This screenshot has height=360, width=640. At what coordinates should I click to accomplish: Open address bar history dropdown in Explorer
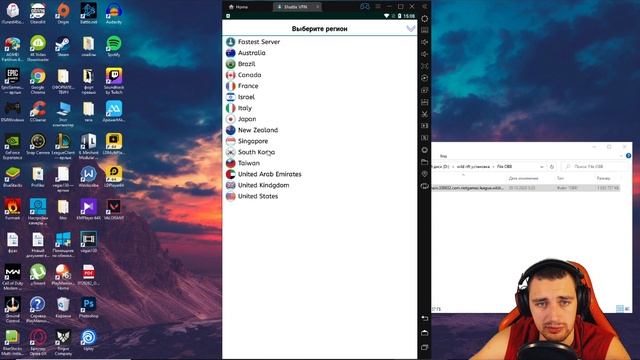point(542,167)
